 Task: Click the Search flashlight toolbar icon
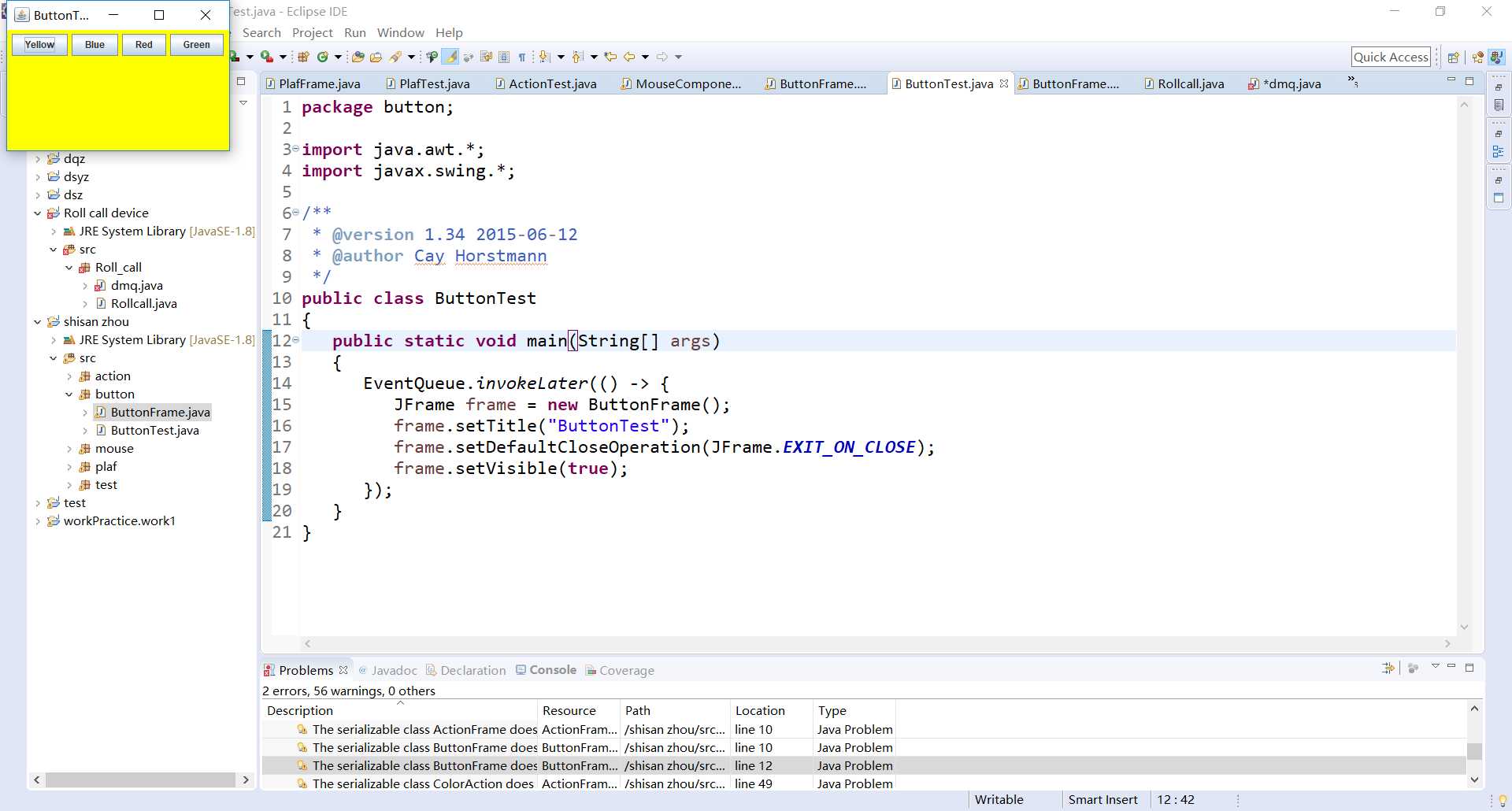(x=396, y=57)
